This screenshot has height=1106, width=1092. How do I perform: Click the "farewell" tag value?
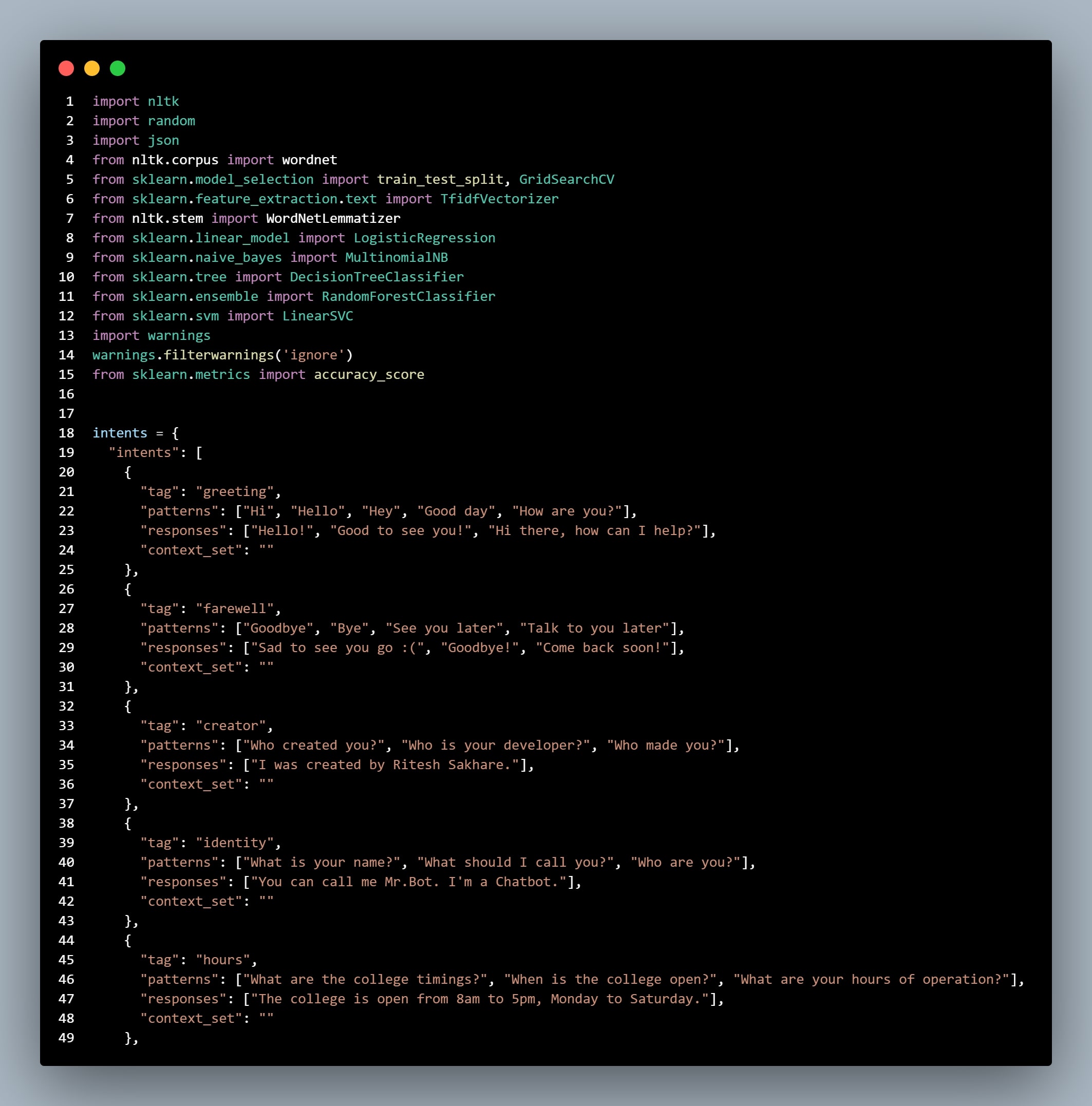(234, 608)
